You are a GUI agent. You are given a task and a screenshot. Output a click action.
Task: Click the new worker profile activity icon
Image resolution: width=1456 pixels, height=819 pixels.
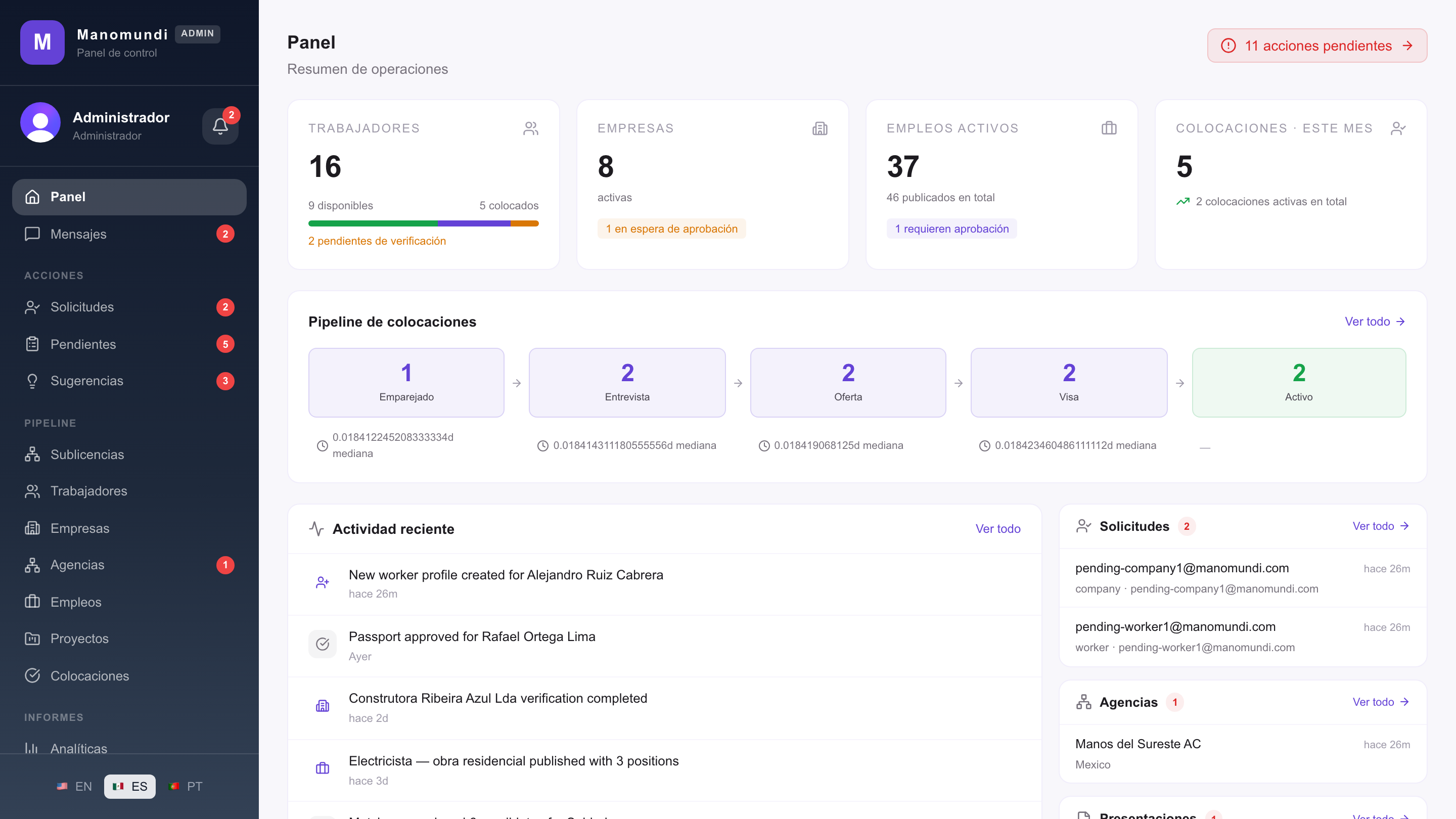(x=322, y=583)
